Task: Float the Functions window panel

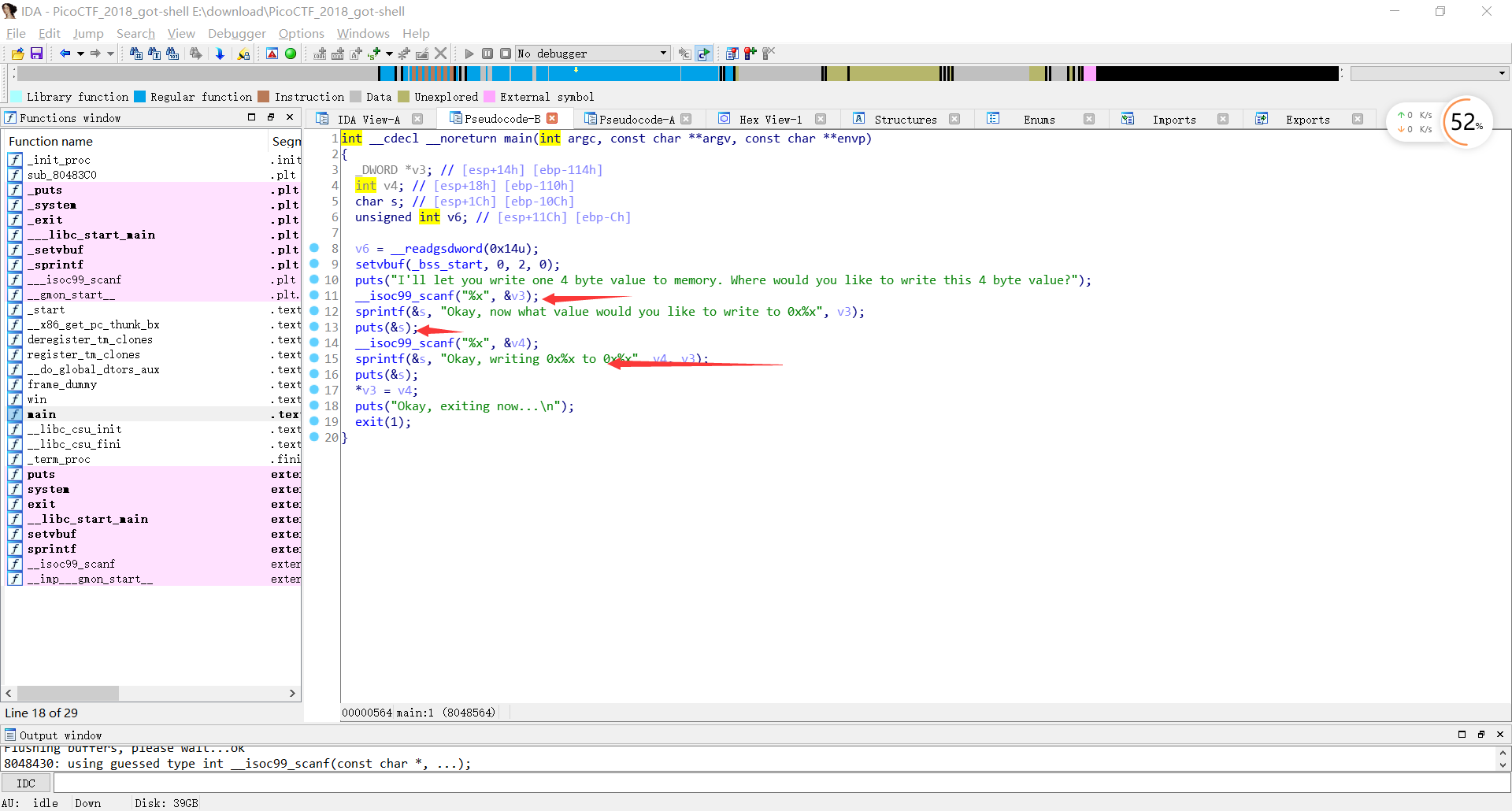Action: tap(271, 117)
